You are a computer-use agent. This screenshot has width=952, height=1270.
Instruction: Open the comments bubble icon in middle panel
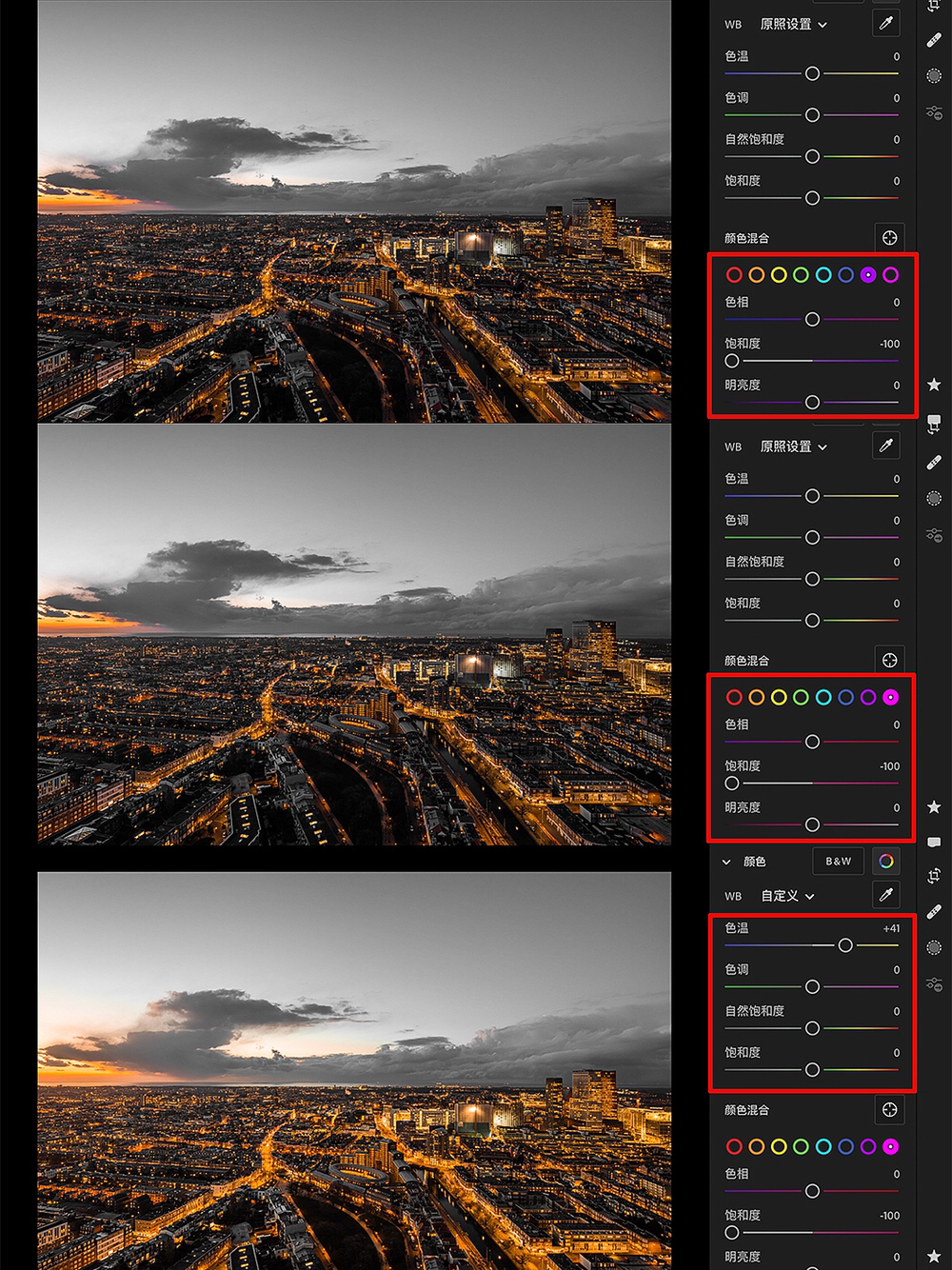pyautogui.click(x=934, y=843)
